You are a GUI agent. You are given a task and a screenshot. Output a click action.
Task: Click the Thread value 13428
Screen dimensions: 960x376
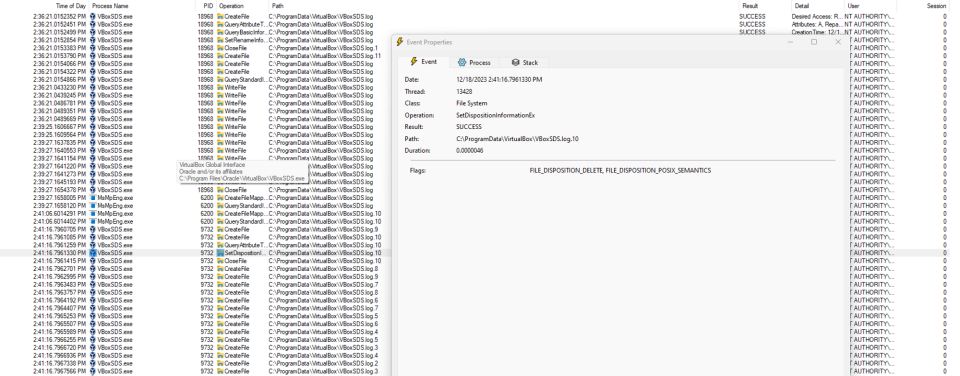pos(464,91)
